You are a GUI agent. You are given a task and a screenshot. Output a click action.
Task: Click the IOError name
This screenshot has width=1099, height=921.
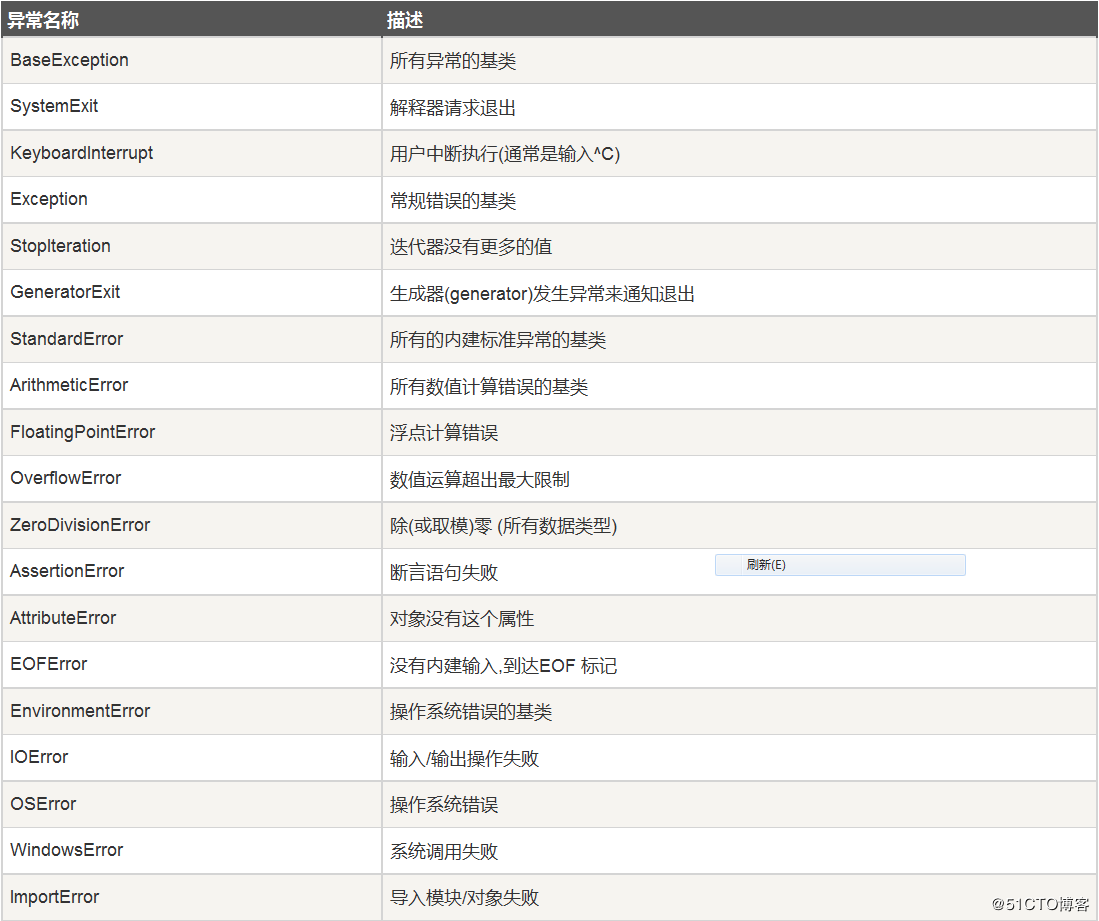[39, 758]
